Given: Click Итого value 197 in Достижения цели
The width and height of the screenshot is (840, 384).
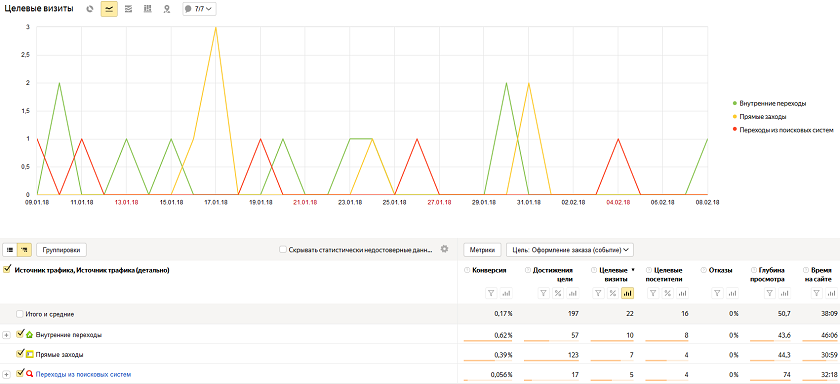Looking at the screenshot, I should [573, 314].
